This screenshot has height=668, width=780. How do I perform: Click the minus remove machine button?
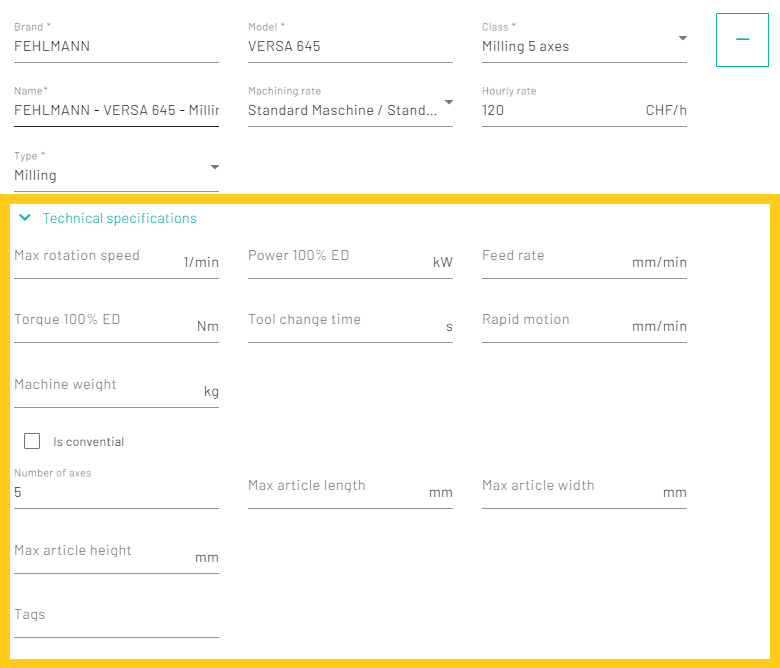click(742, 40)
